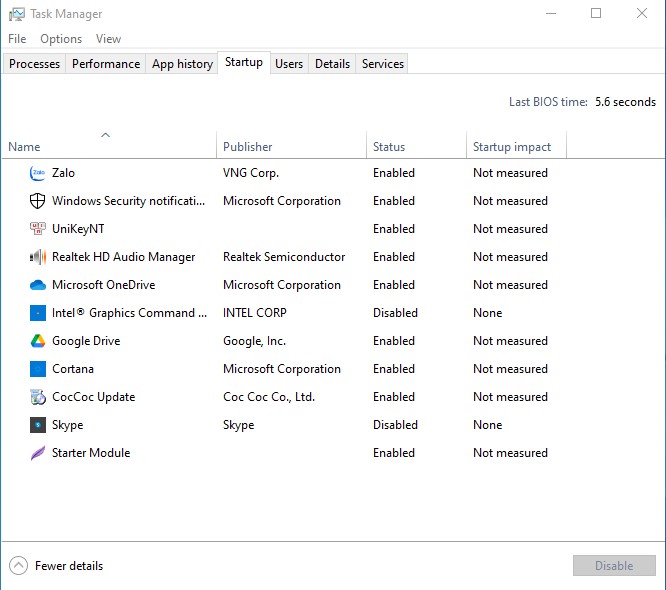Collapse view with Fewer details chevron
The image size is (666, 590).
coord(19,565)
